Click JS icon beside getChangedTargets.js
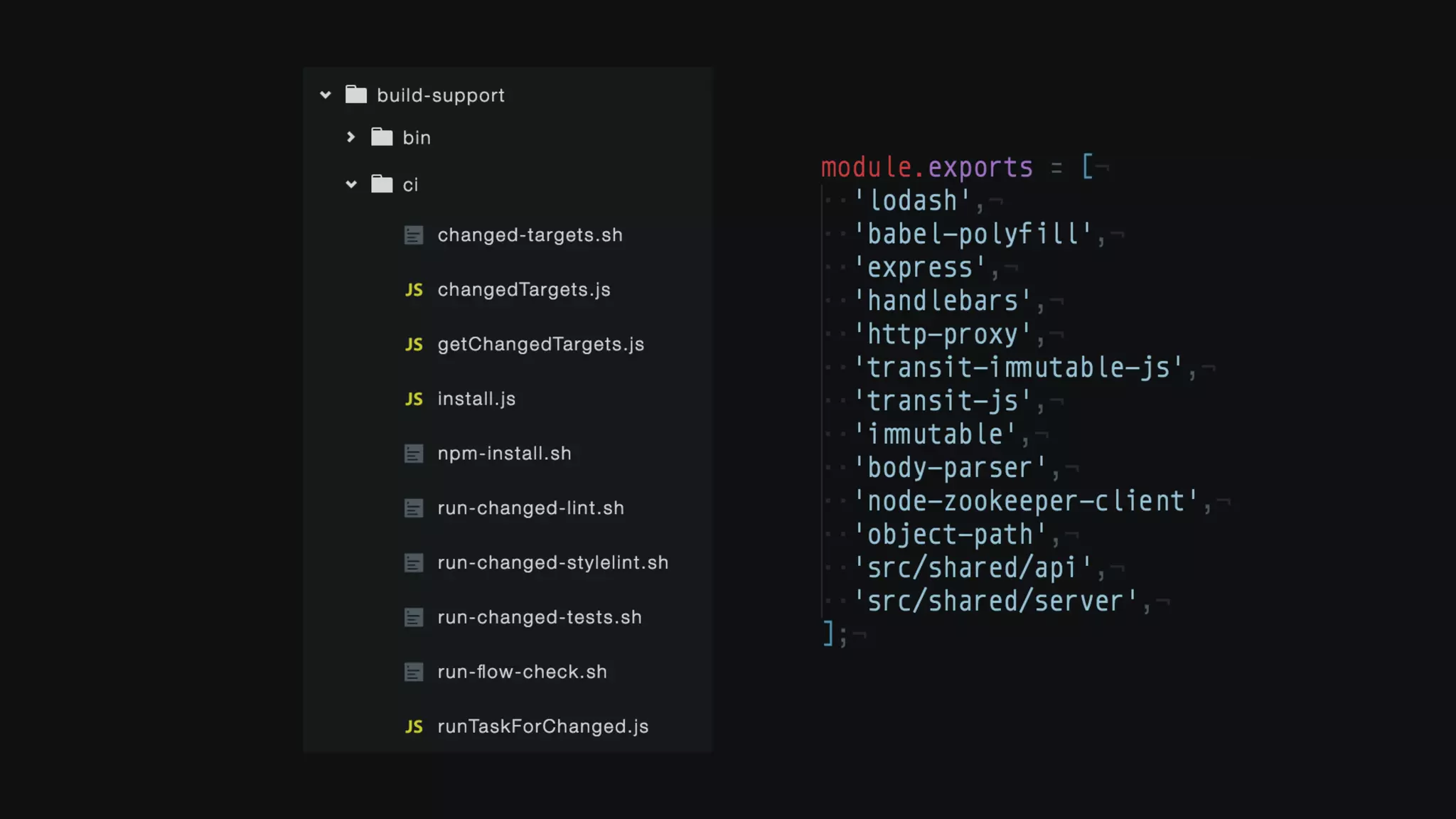1456x819 pixels. pyautogui.click(x=414, y=345)
